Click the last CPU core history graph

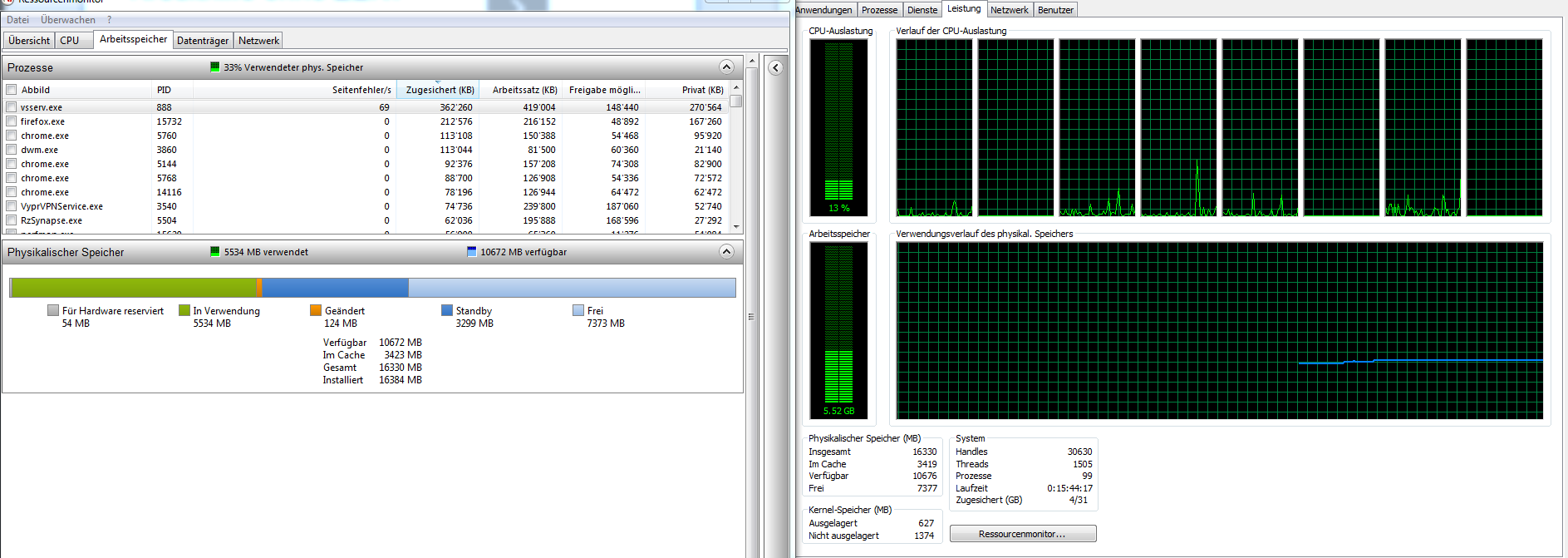[x=1504, y=127]
